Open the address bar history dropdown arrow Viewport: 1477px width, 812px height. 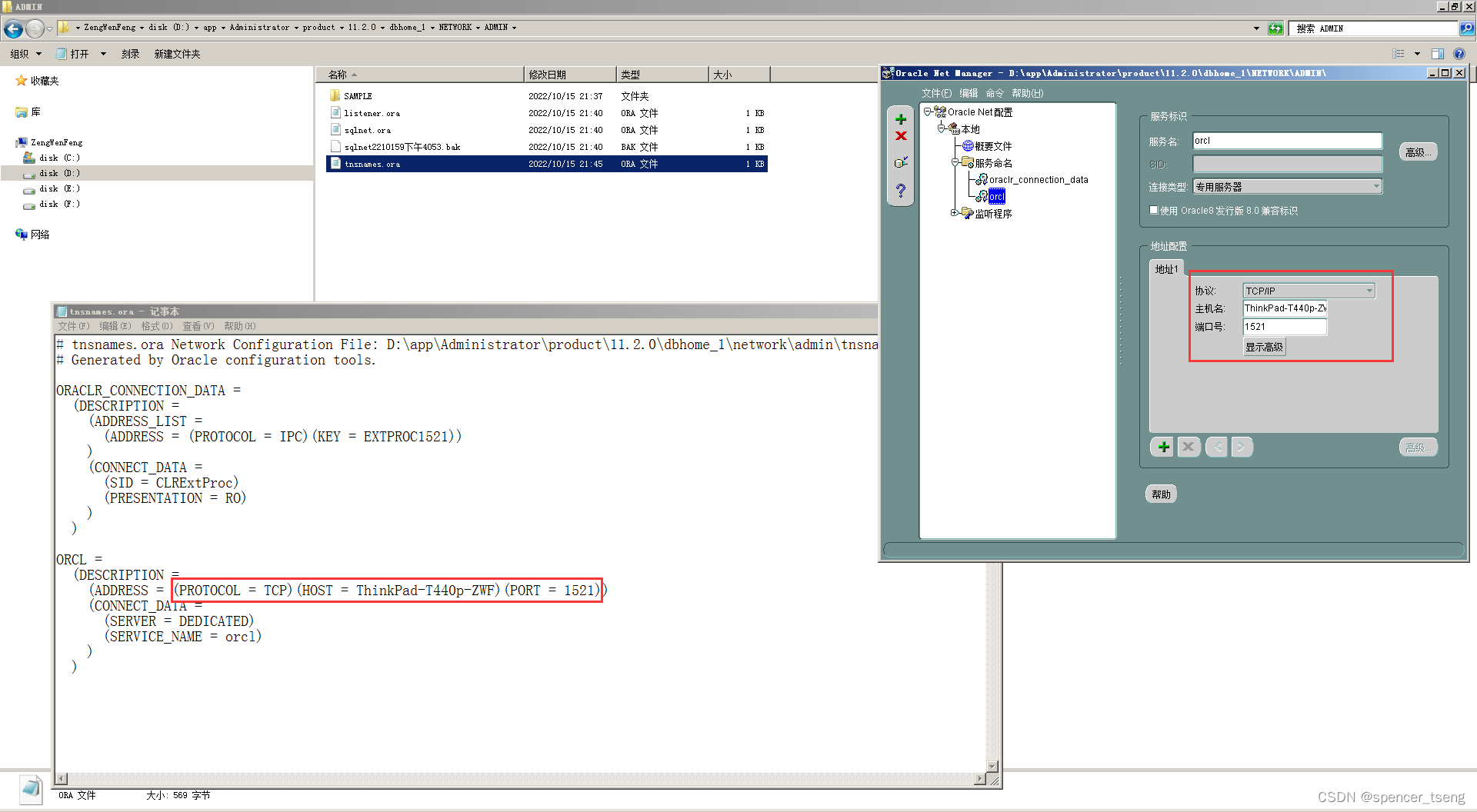1256,28
